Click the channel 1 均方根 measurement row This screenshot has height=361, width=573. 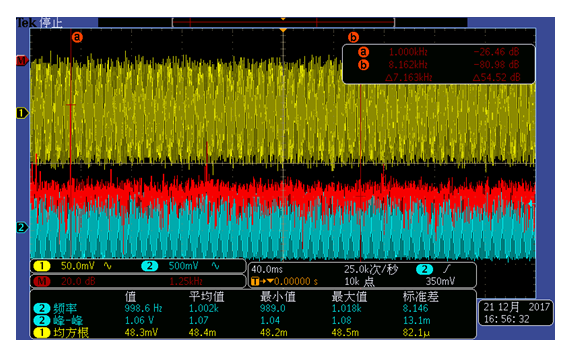point(253,332)
